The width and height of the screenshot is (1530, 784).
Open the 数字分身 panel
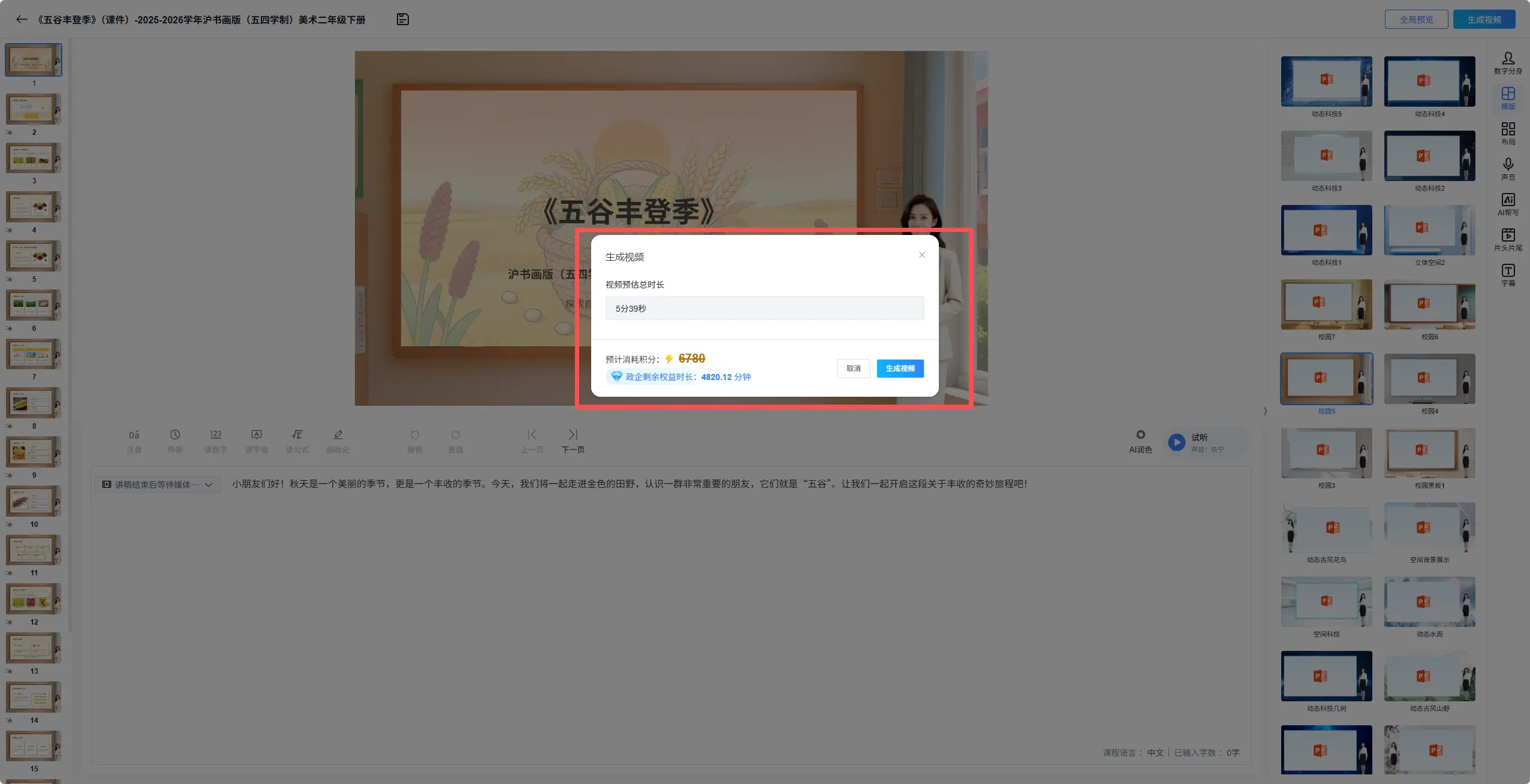pos(1508,63)
